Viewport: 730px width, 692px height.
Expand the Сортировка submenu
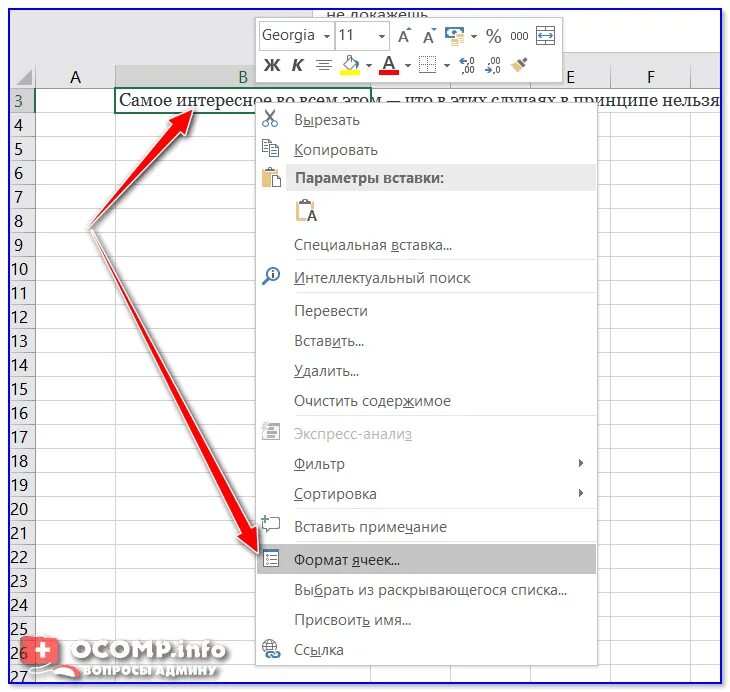click(x=426, y=494)
